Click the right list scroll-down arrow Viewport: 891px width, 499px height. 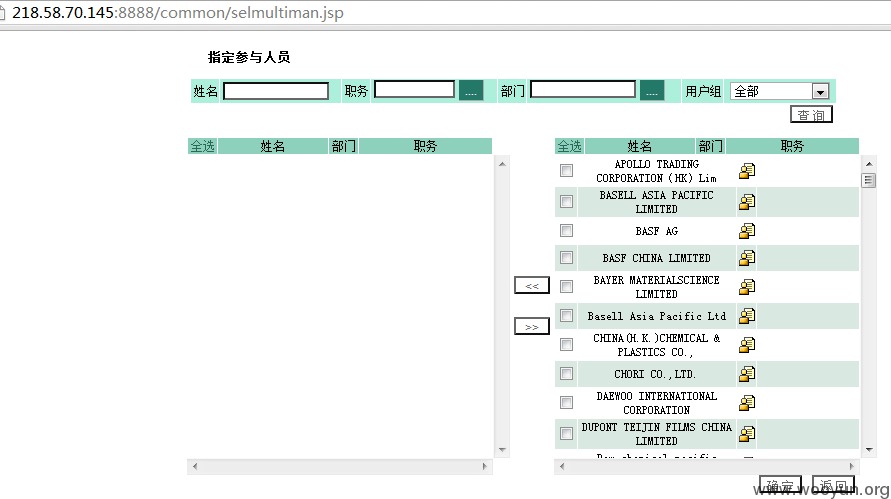click(869, 450)
